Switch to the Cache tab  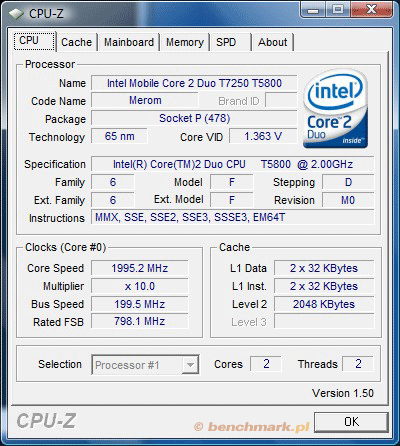pos(77,42)
